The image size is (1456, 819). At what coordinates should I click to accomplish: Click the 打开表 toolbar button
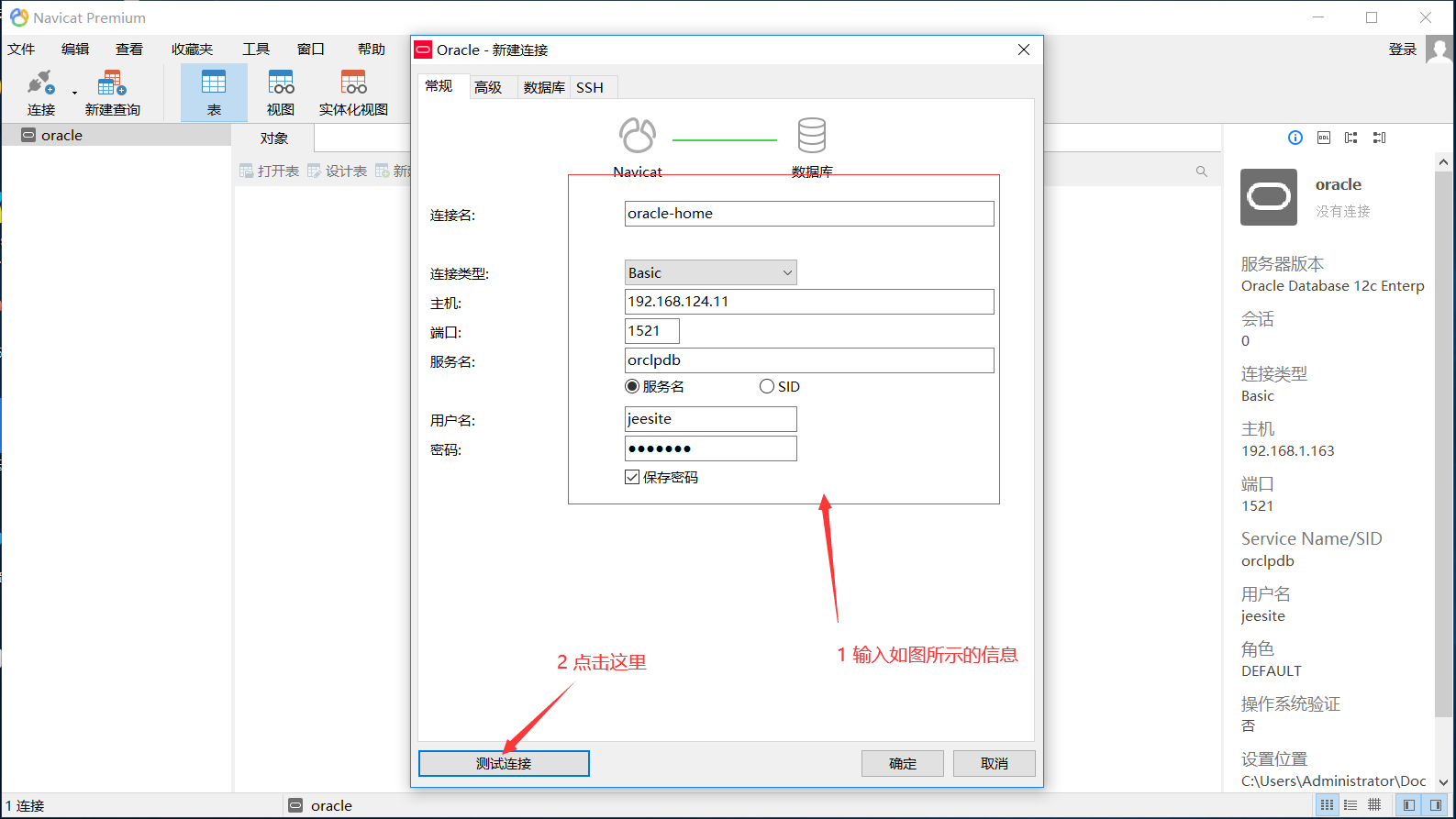(270, 172)
